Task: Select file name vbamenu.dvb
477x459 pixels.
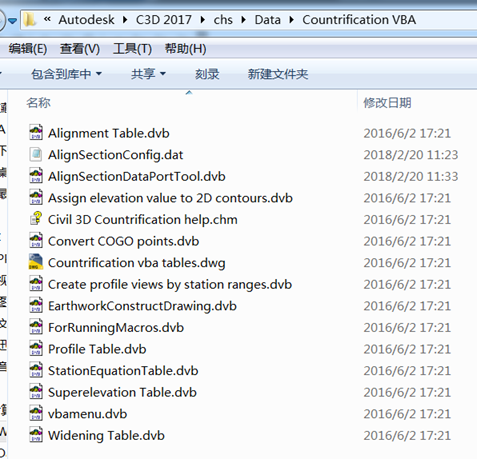Action: pyautogui.click(x=88, y=414)
